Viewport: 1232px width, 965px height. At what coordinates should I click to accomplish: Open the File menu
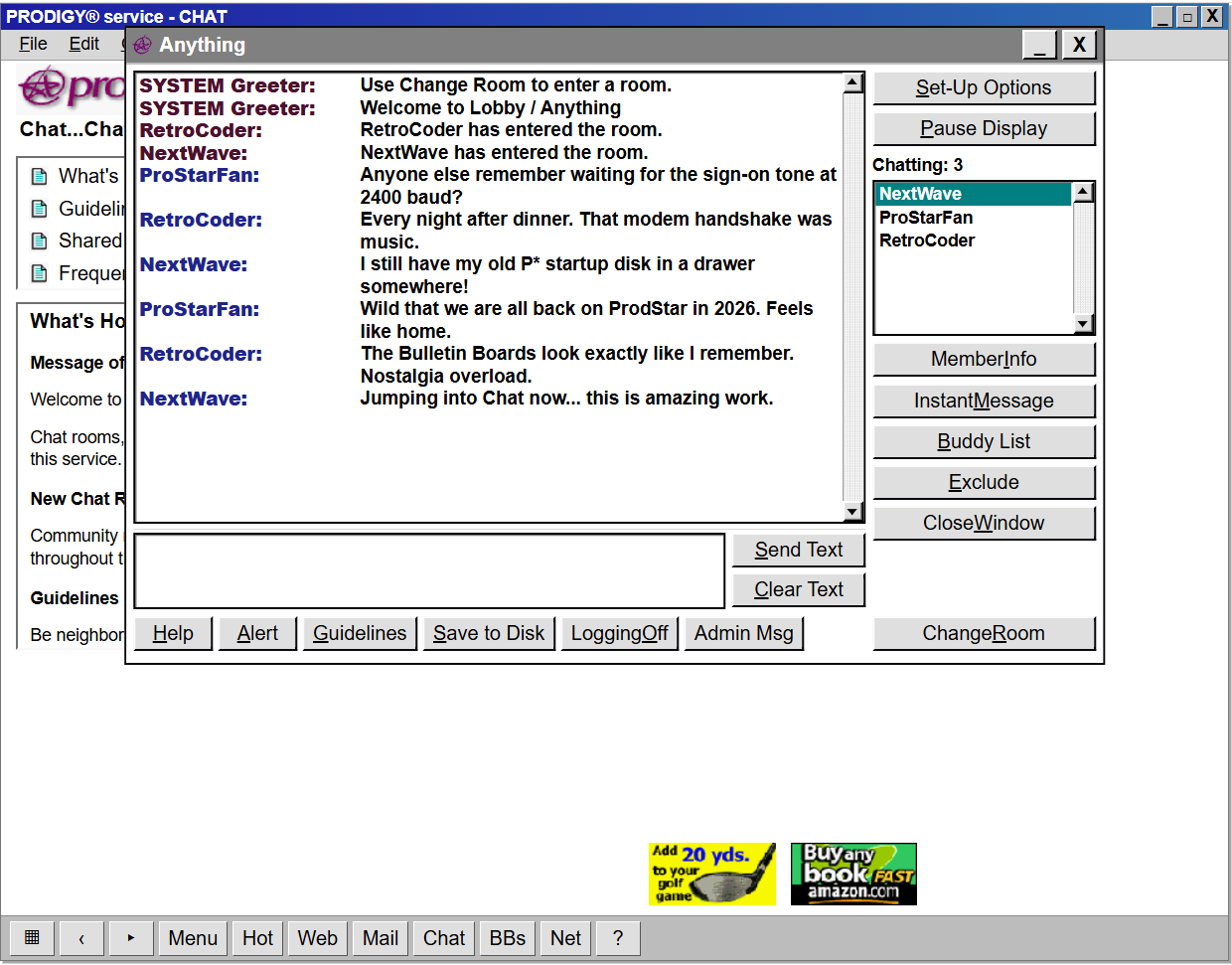click(x=33, y=44)
